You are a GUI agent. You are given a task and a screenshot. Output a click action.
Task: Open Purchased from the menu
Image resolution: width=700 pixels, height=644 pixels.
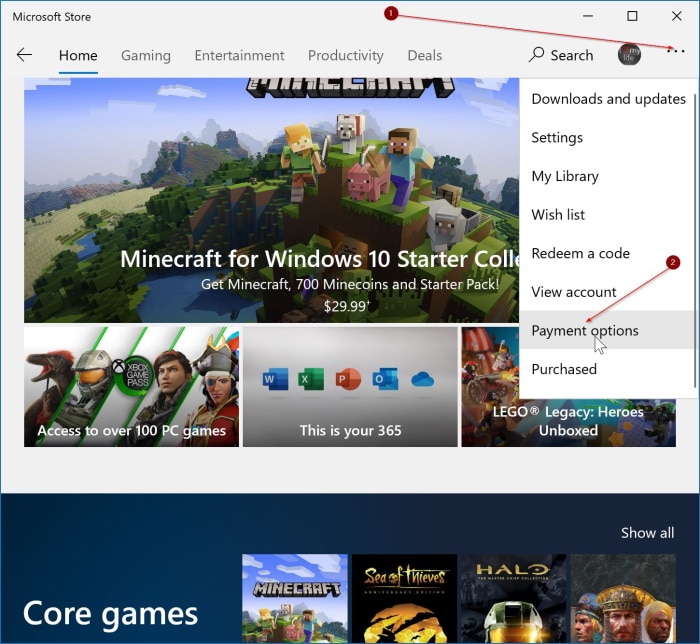[x=608, y=369]
